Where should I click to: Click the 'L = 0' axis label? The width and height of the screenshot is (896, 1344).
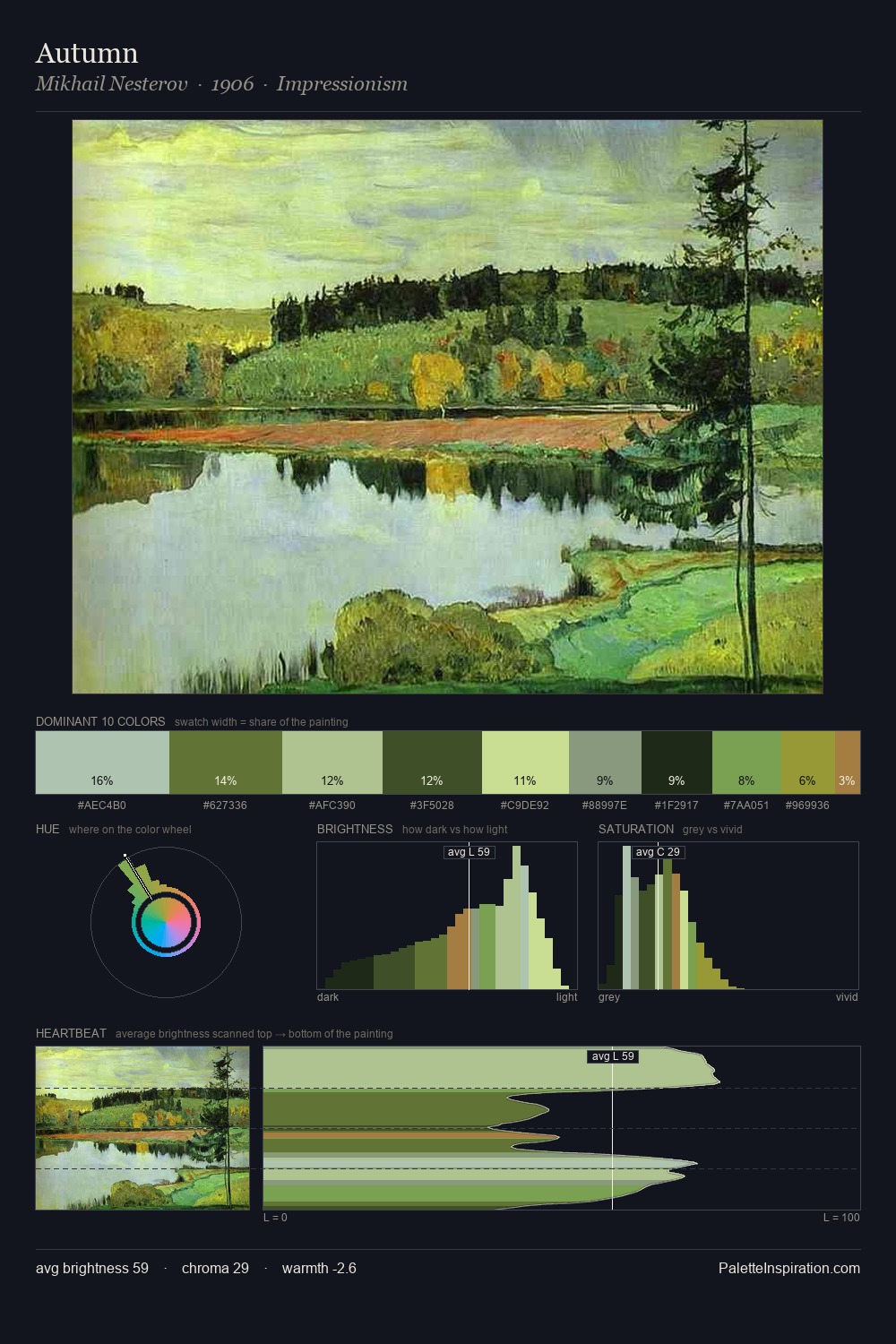click(x=275, y=1217)
